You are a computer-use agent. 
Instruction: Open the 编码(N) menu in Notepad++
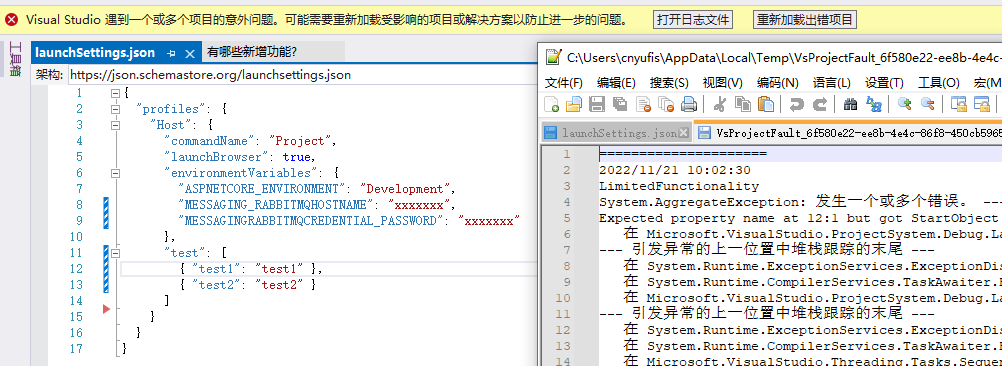(778, 83)
